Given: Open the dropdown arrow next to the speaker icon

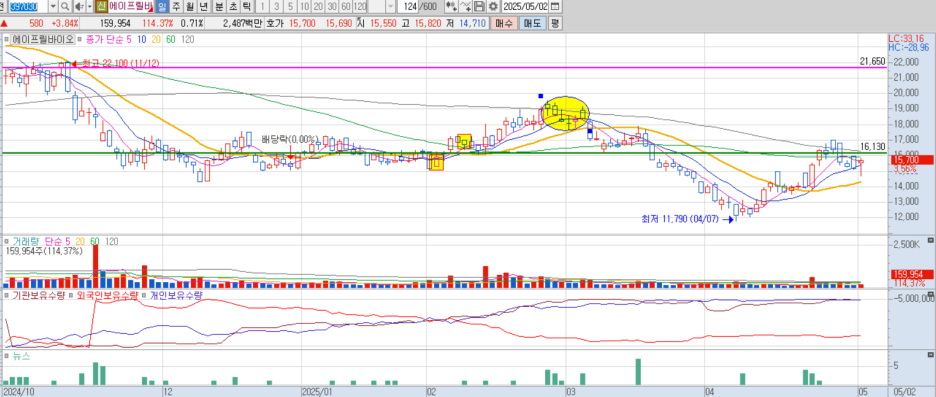Looking at the screenshot, I should [90, 7].
